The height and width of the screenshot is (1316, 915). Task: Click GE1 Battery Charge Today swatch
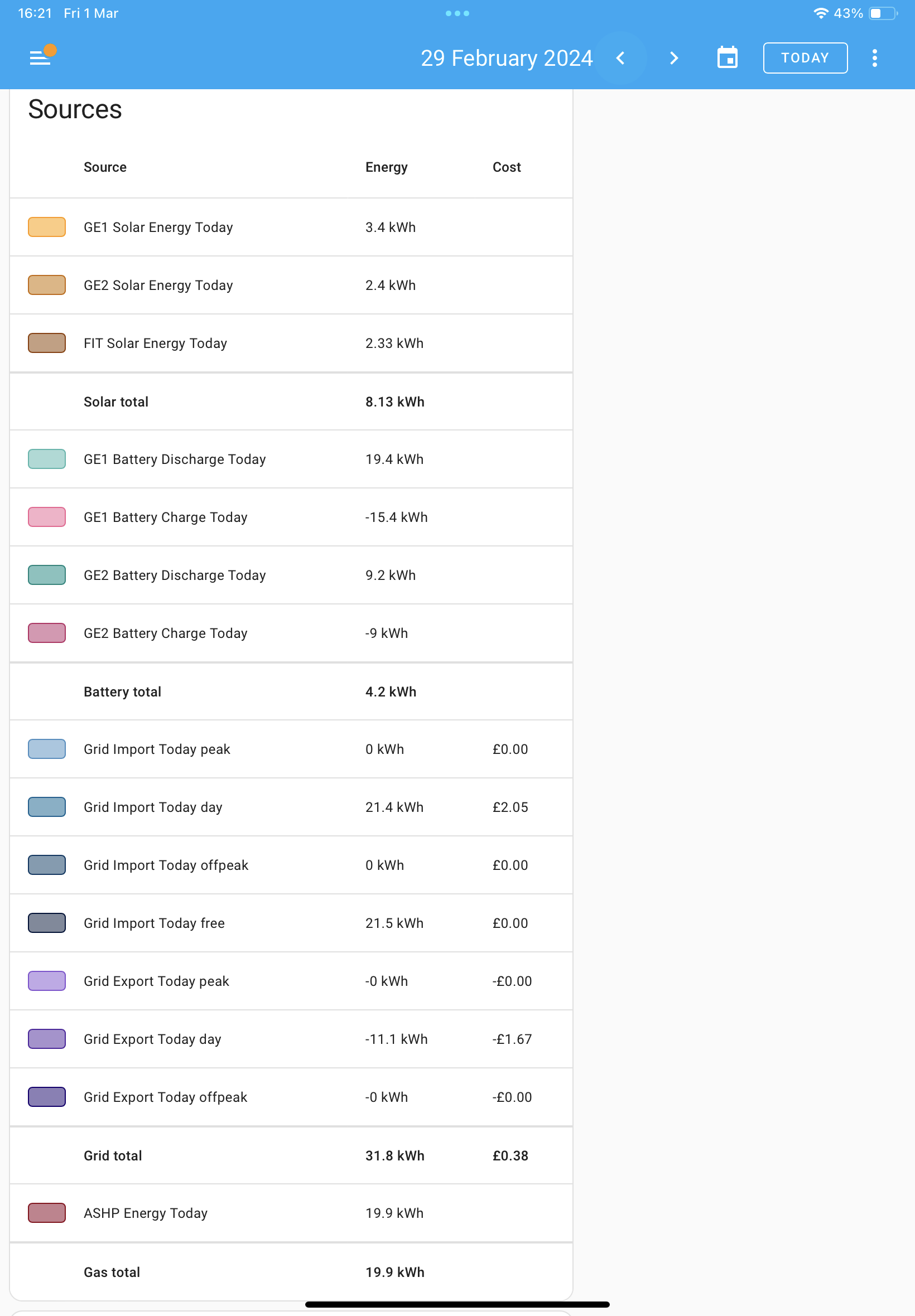[47, 517]
